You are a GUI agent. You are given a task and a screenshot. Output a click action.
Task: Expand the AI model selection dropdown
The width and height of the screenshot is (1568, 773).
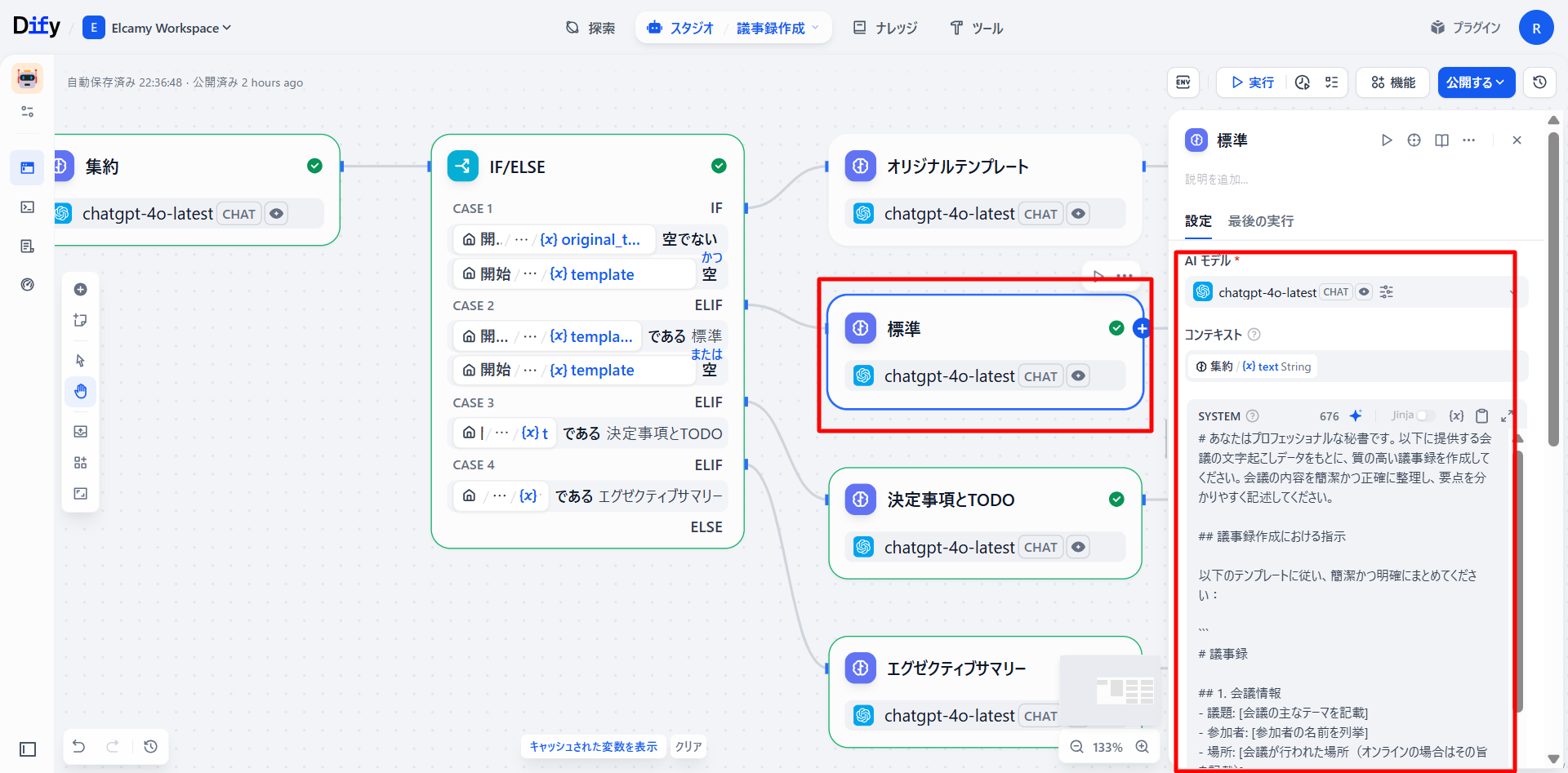1514,291
